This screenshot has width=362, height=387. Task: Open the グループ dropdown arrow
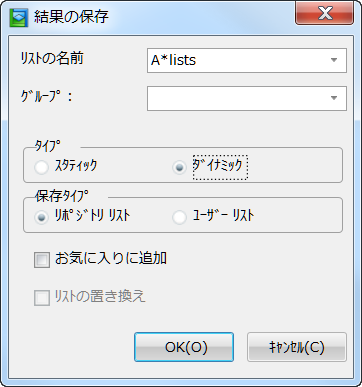(x=334, y=98)
